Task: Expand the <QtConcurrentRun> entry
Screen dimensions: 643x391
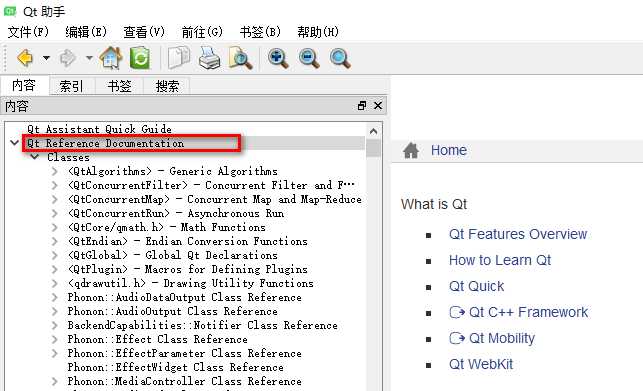Action: pyautogui.click(x=55, y=213)
